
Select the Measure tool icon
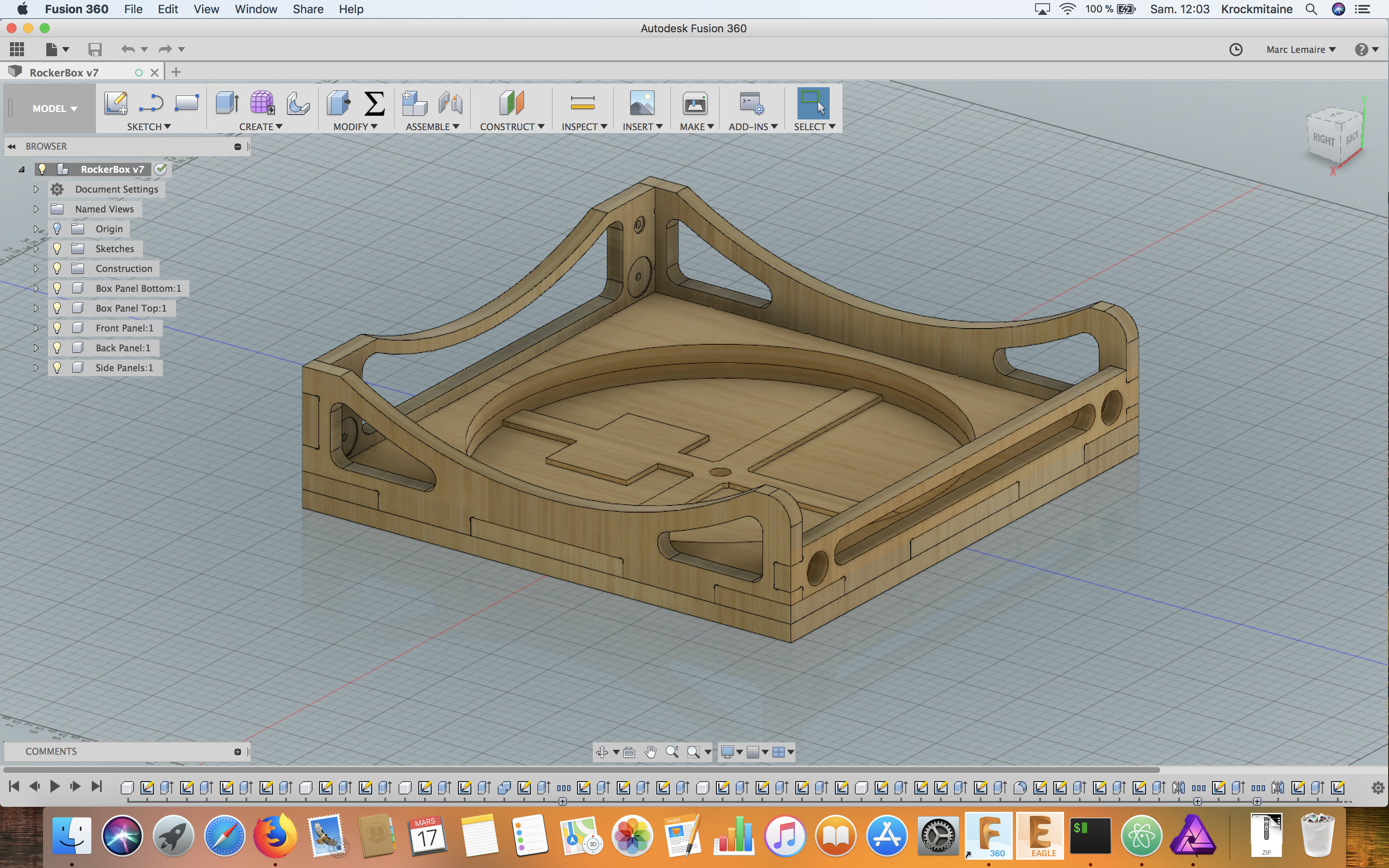[582, 103]
